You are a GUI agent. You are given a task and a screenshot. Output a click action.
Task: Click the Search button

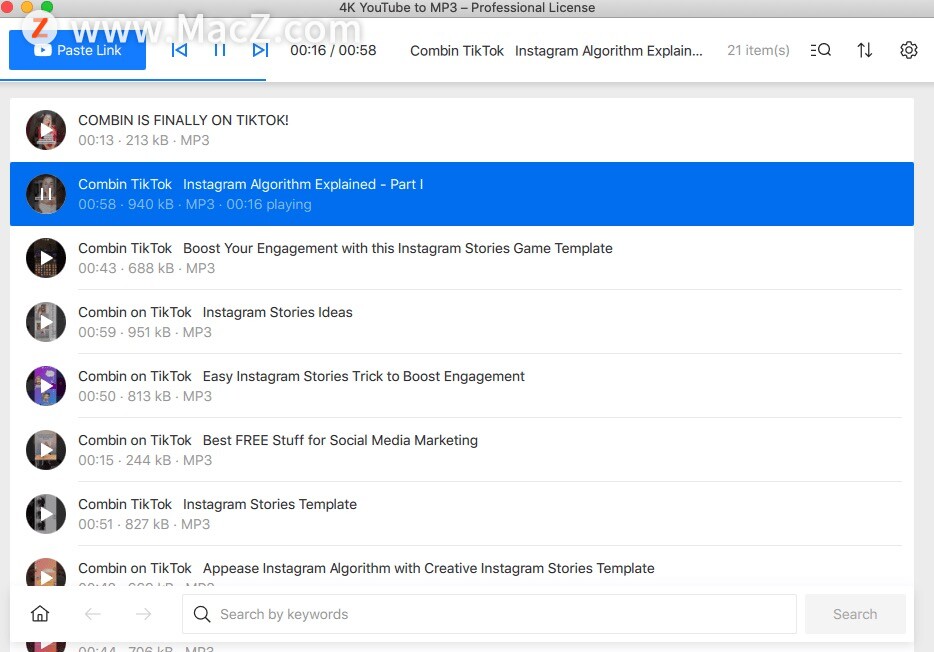(x=855, y=614)
